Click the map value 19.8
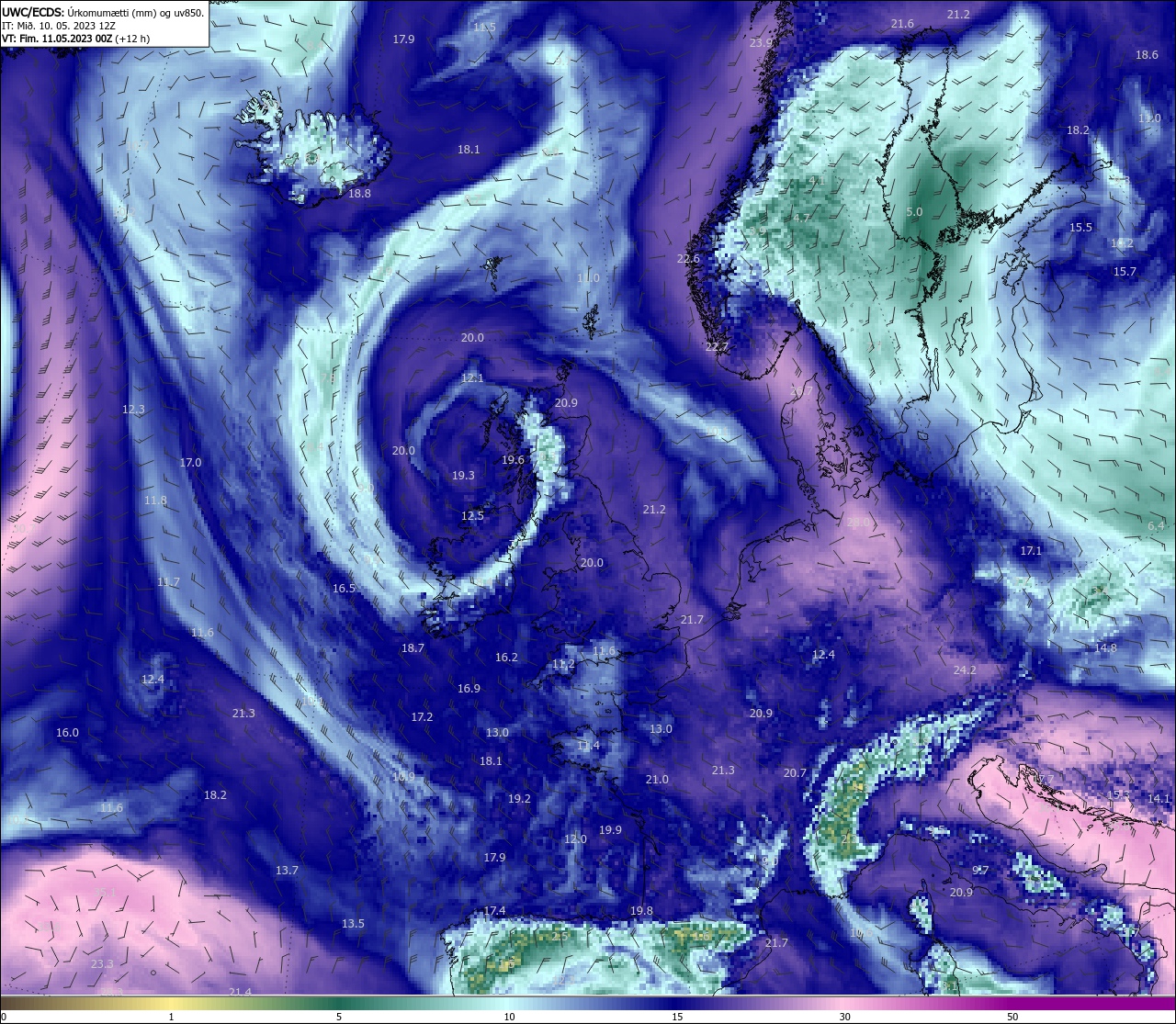The height and width of the screenshot is (1024, 1176). tap(641, 910)
